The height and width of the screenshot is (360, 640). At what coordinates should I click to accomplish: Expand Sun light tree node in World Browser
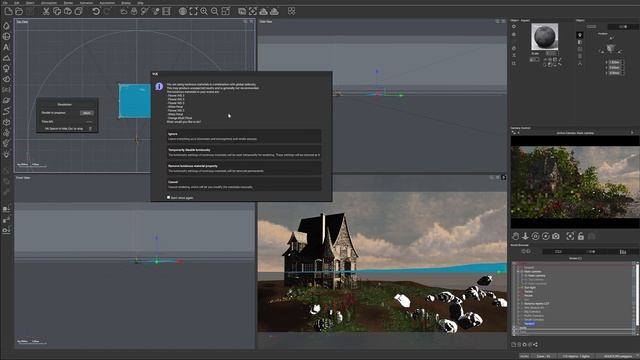pyautogui.click(x=522, y=287)
